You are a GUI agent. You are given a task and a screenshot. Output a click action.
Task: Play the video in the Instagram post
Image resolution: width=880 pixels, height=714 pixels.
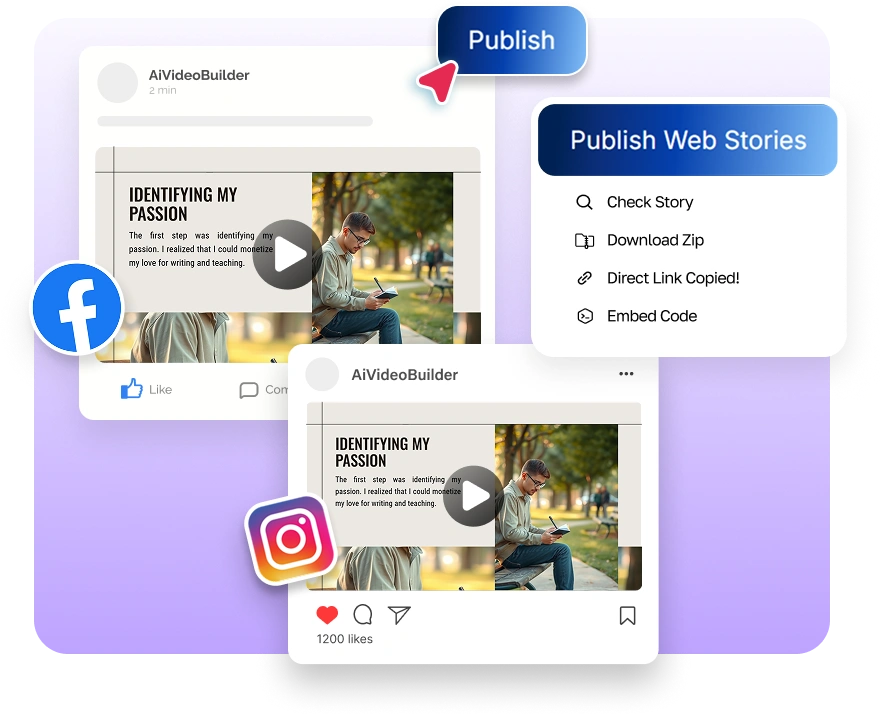(474, 496)
